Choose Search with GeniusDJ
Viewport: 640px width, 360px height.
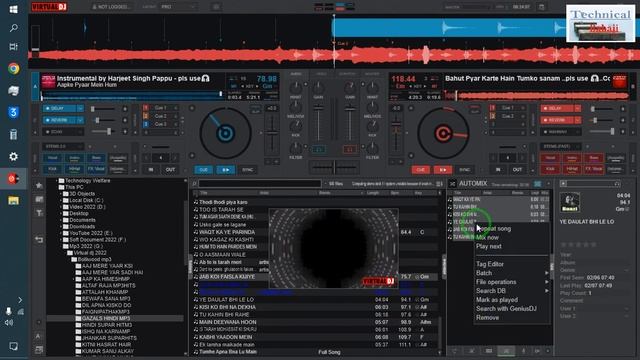point(506,309)
